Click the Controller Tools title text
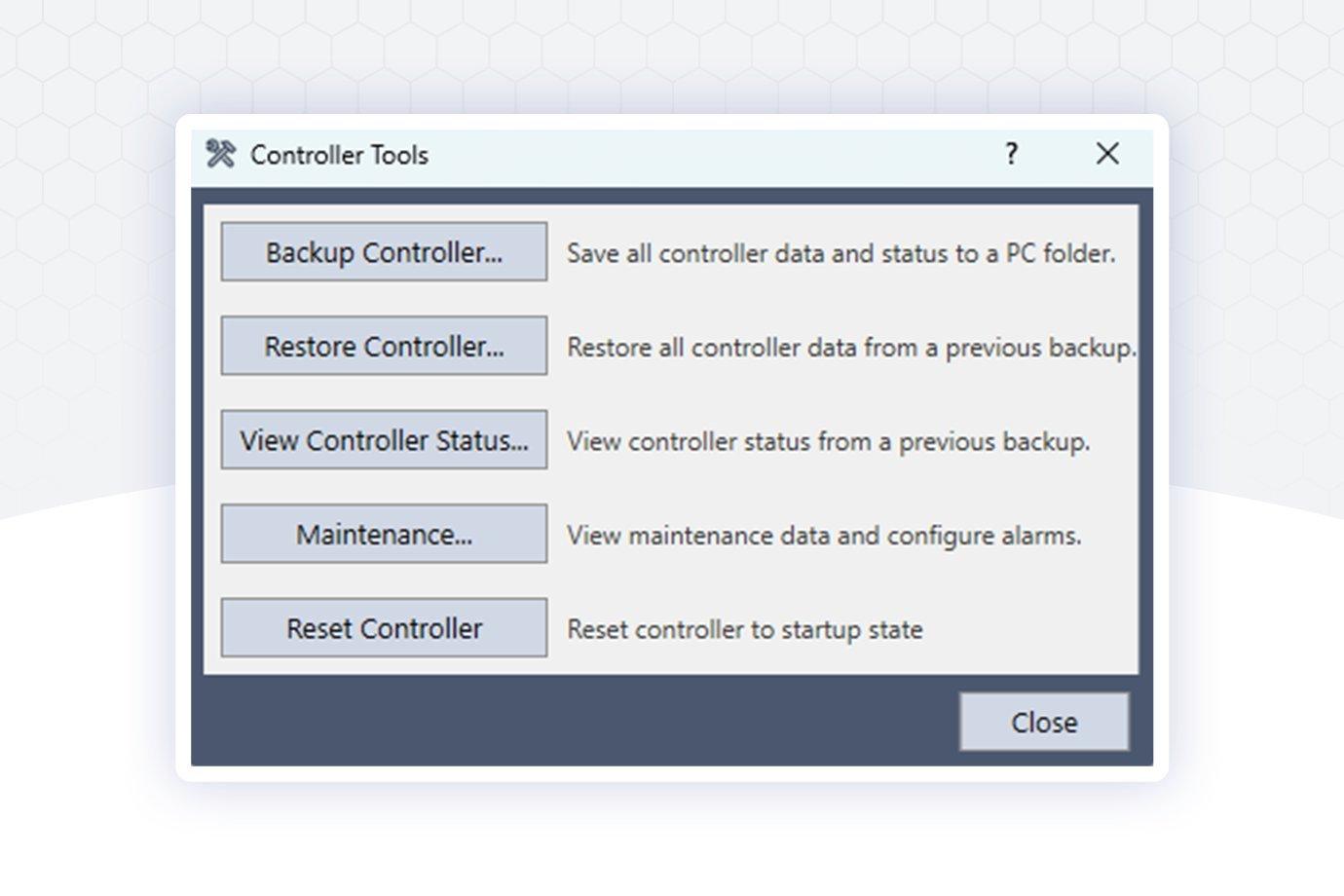 339,155
